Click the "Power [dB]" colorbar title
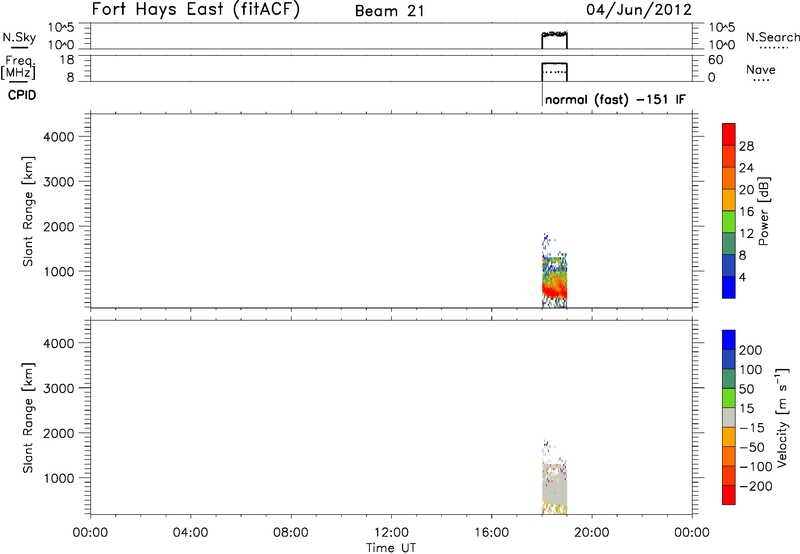The image size is (800, 554). coord(763,211)
